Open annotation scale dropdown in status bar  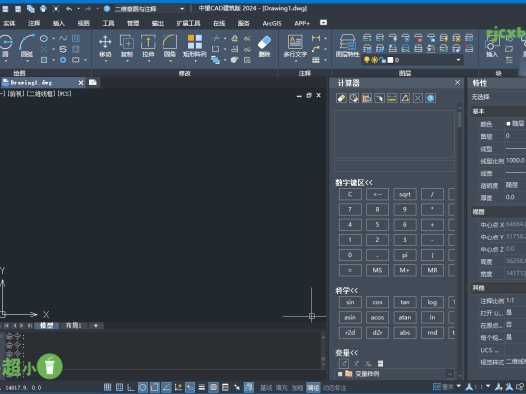coord(488,387)
